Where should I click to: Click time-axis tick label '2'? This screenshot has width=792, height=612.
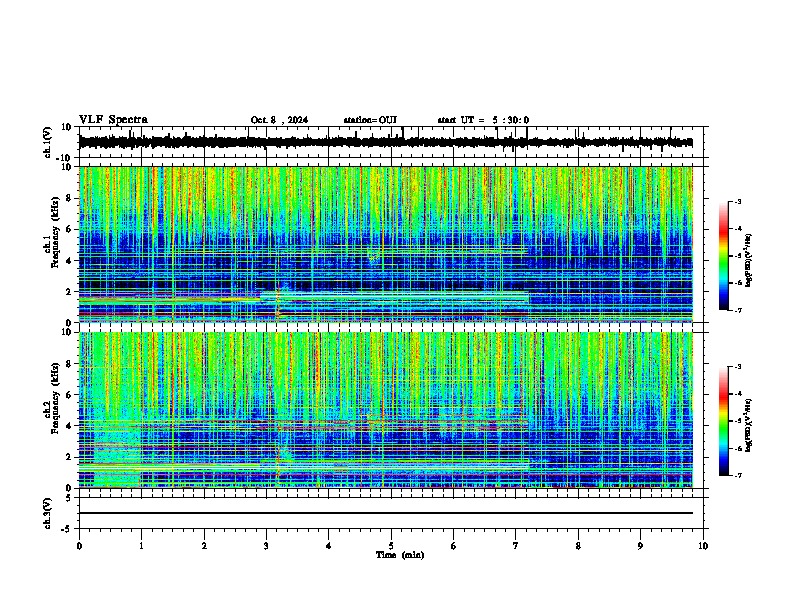pyautogui.click(x=204, y=546)
